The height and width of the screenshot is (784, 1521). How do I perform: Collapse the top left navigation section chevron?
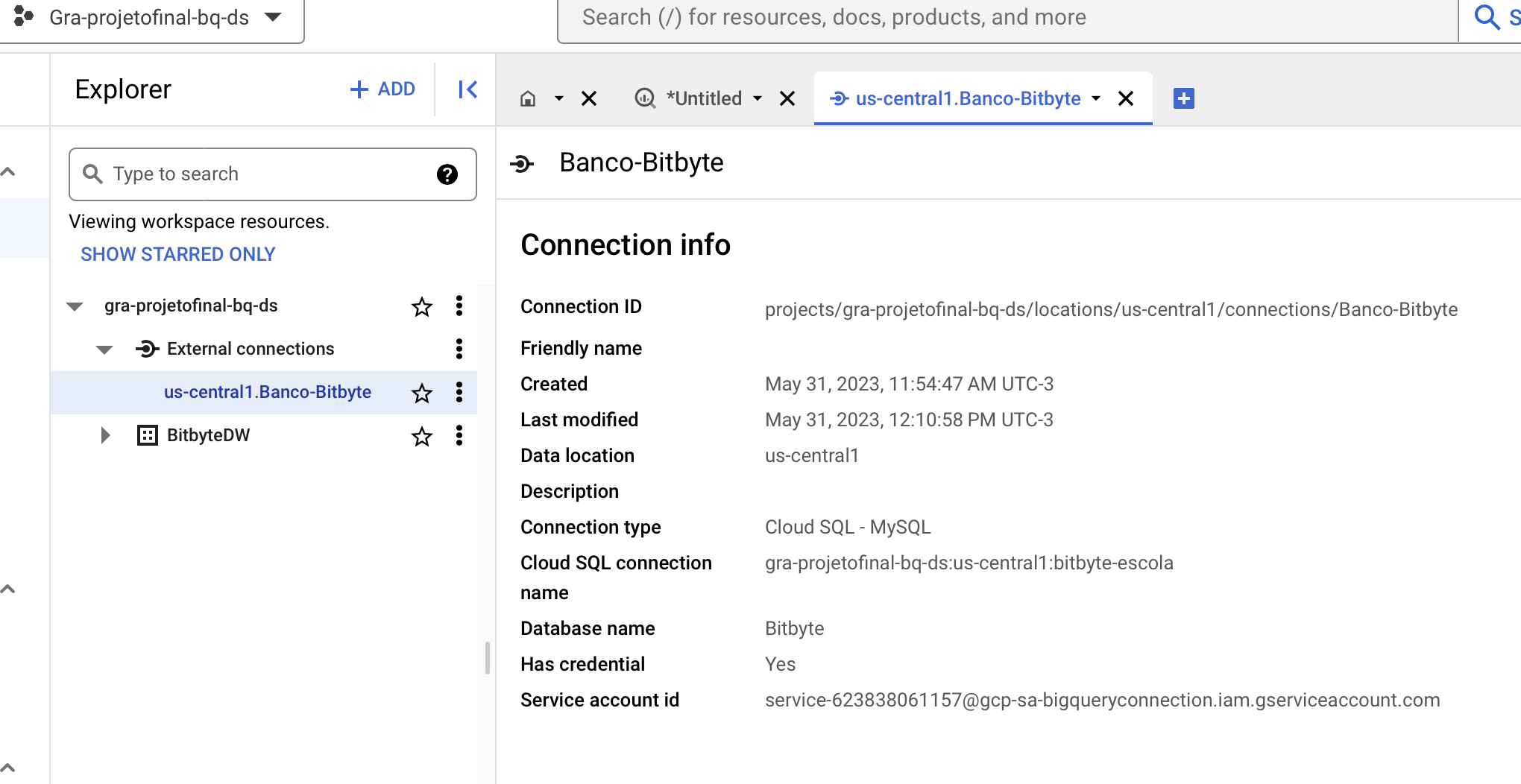coord(8,172)
